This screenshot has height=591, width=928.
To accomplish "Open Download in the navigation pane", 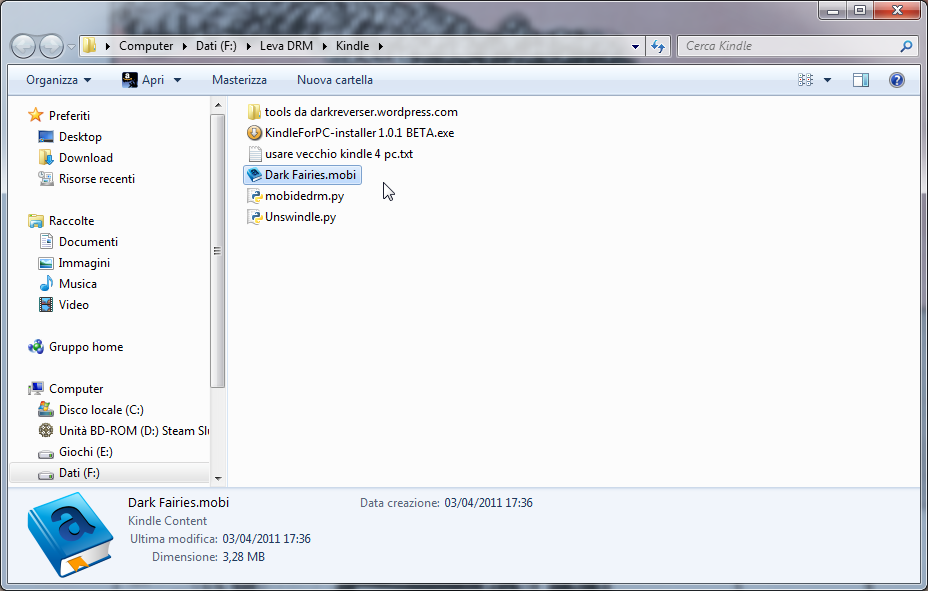I will coord(85,158).
